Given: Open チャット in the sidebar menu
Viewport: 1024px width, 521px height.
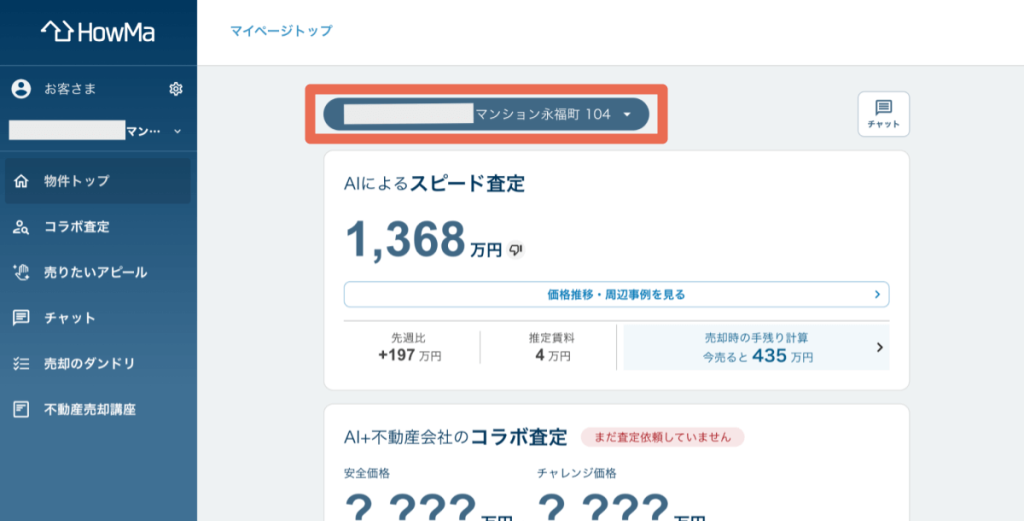Looking at the screenshot, I should pyautogui.click(x=98, y=318).
